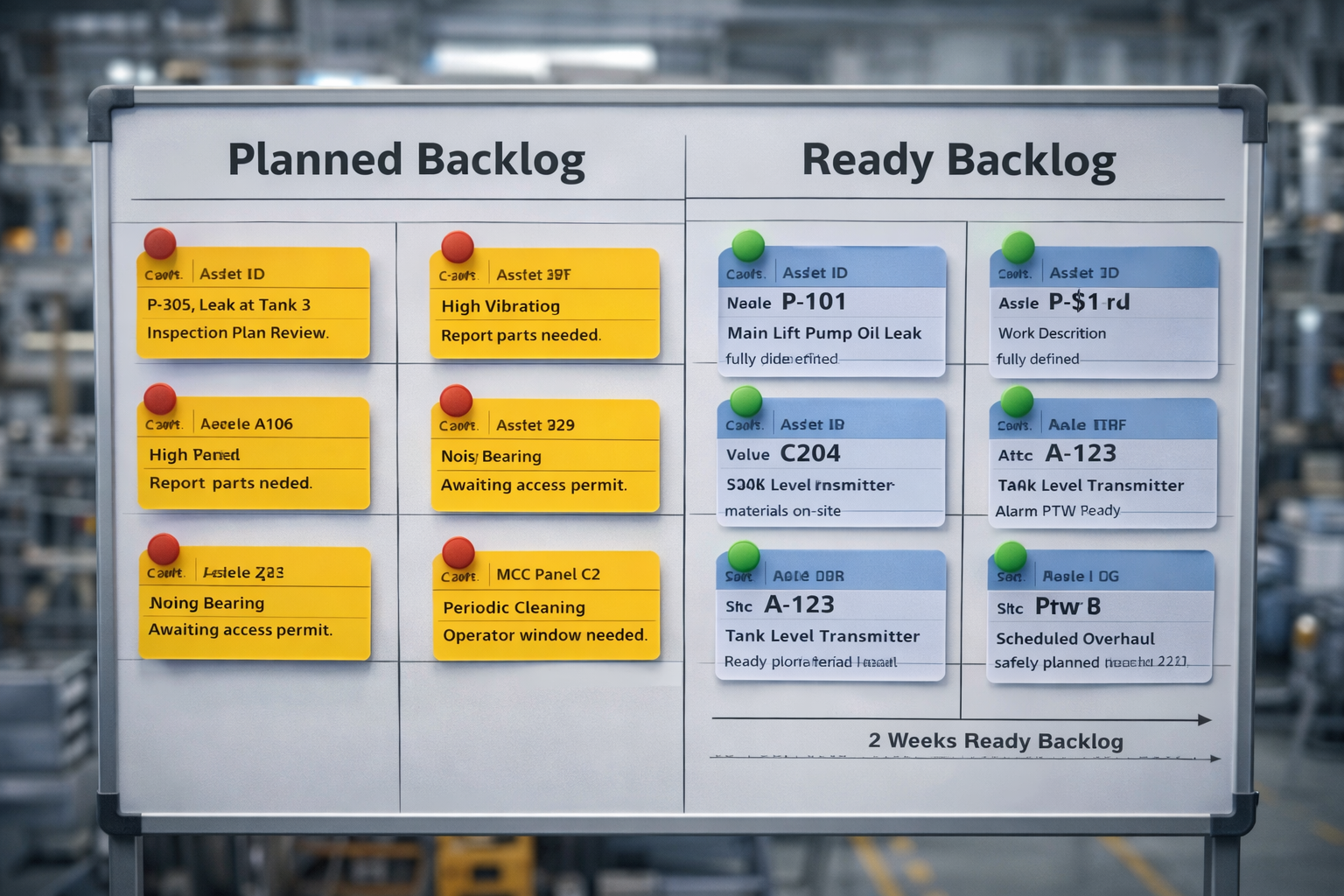Click the red pin on the P-305 Leak card

[159, 243]
